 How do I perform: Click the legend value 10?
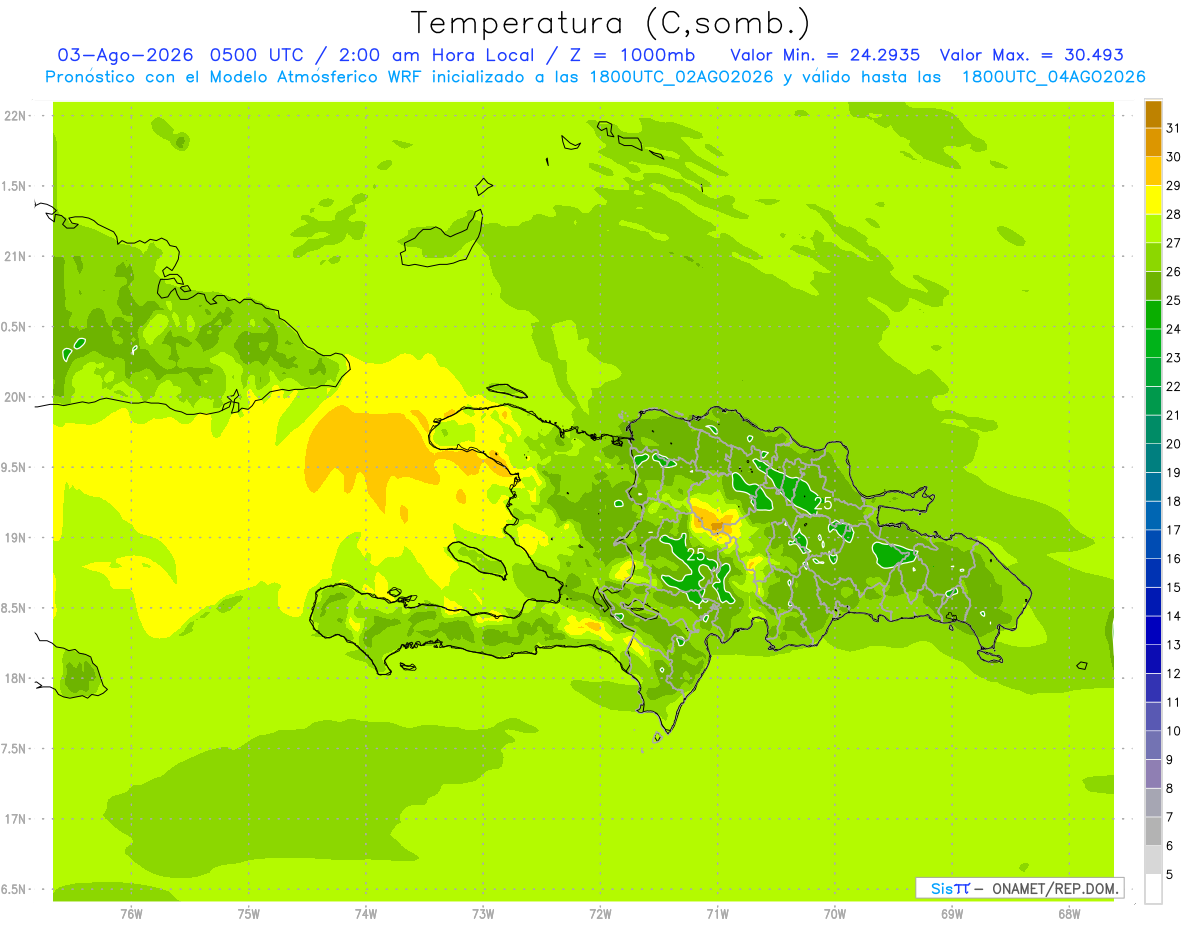click(1174, 730)
